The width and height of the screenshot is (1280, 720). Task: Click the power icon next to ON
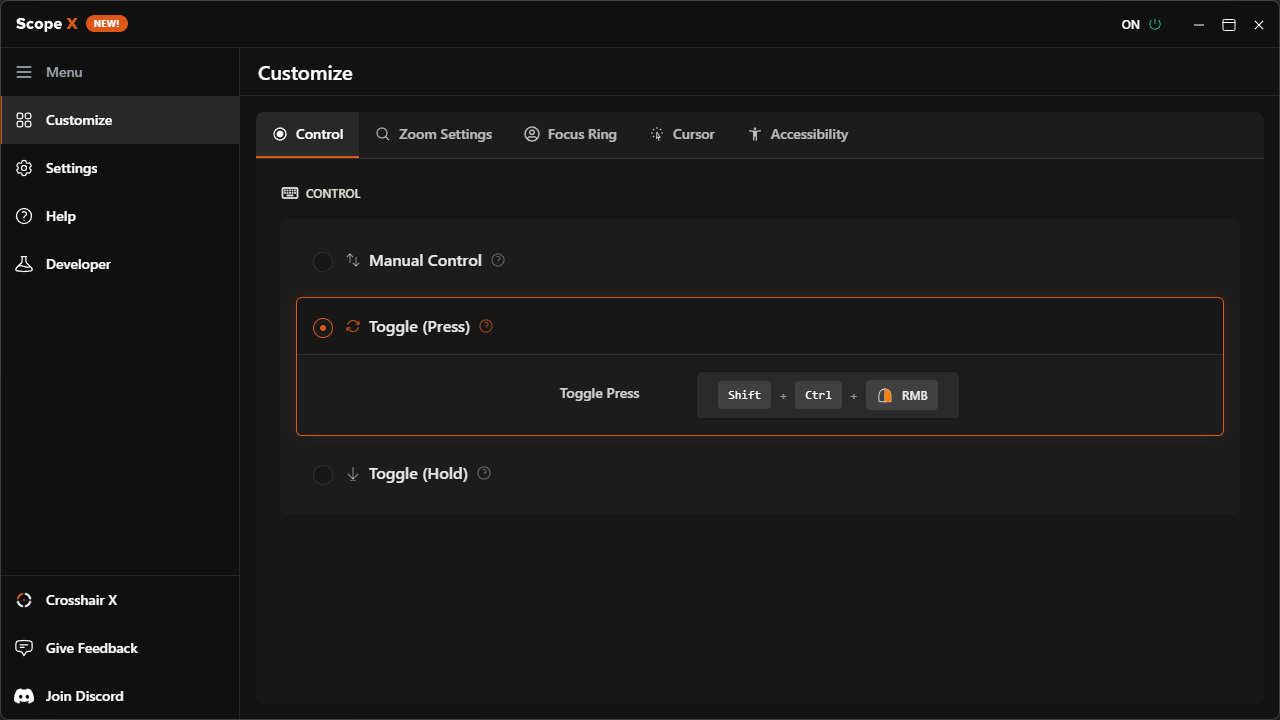1155,24
